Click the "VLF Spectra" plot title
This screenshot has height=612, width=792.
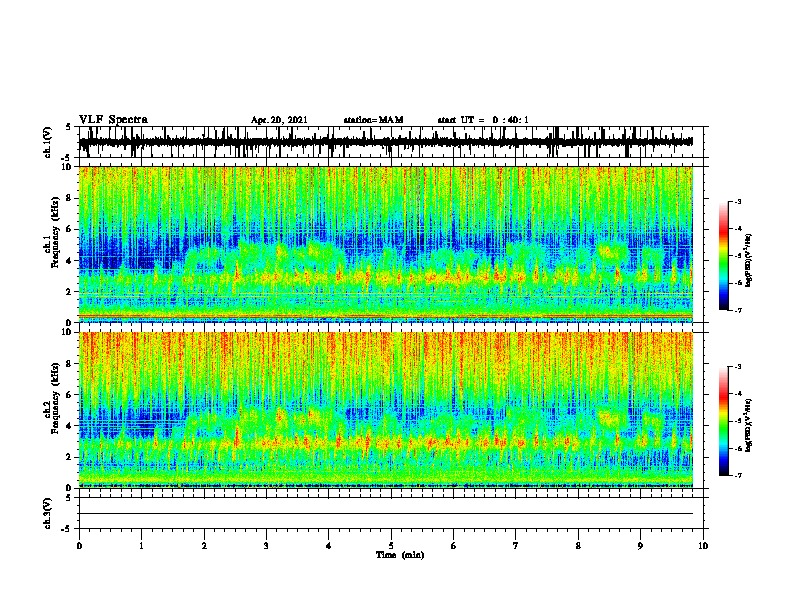113,119
